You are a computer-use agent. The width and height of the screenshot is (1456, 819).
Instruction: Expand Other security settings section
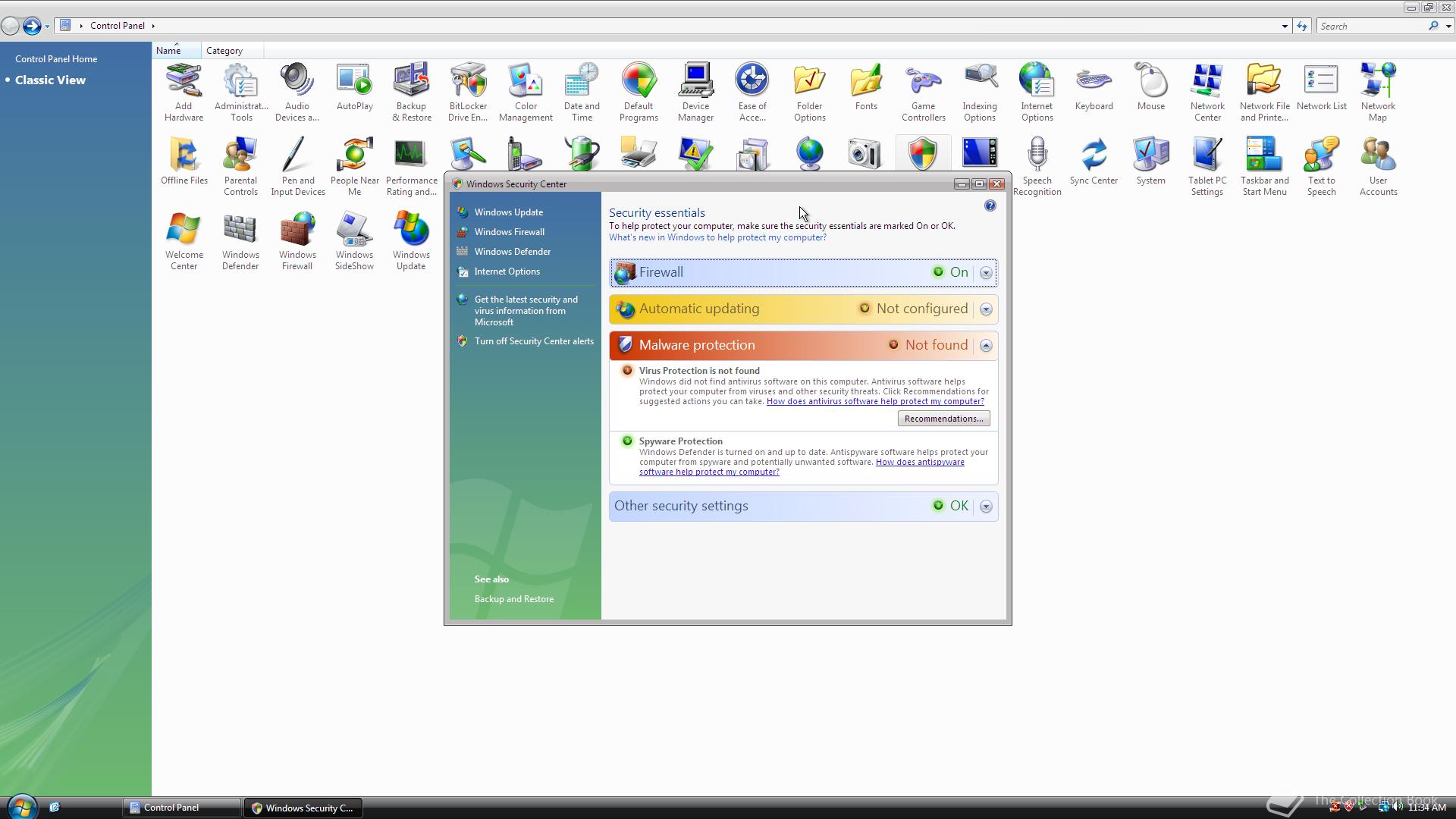coord(986,507)
